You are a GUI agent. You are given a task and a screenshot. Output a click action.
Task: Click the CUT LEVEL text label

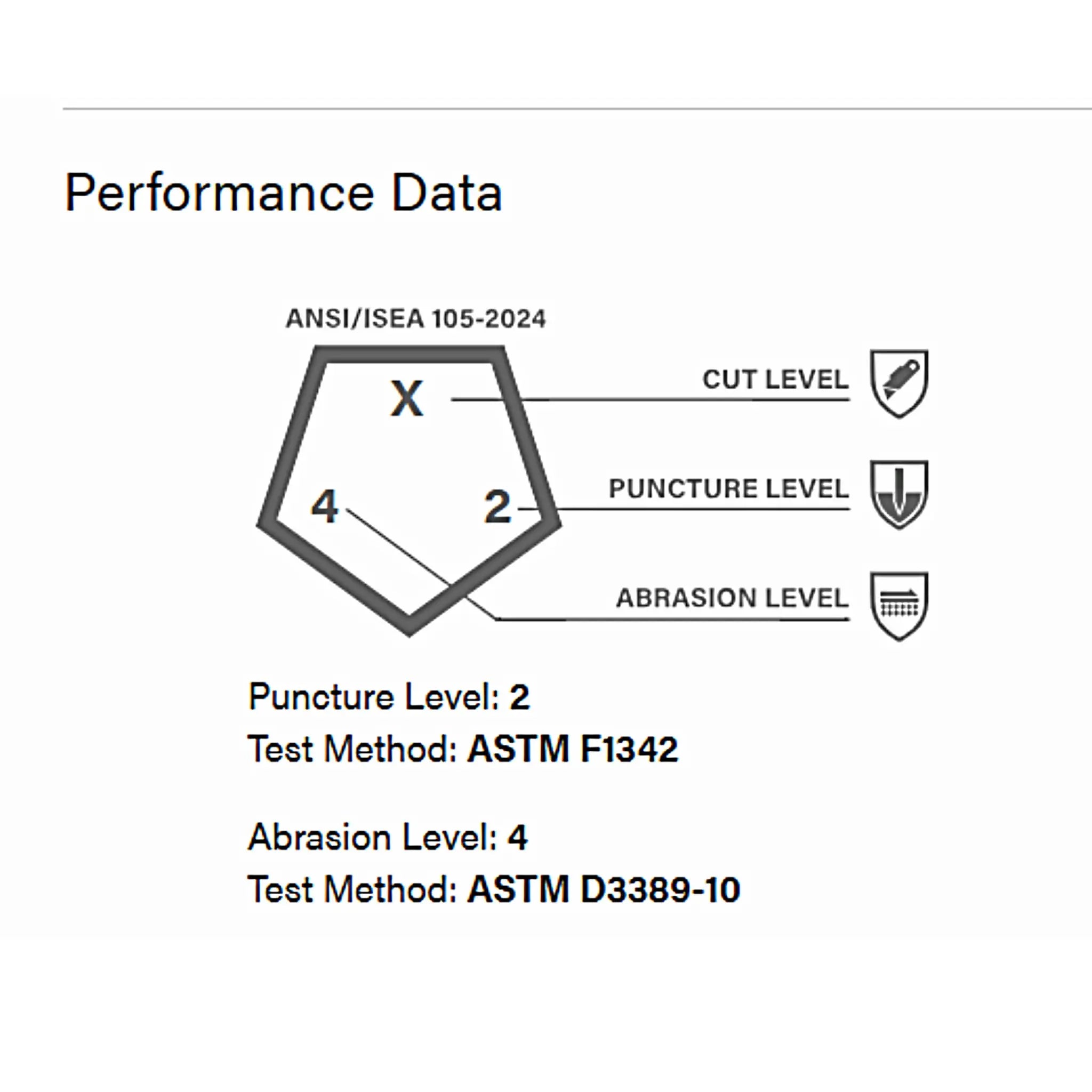pyautogui.click(x=775, y=379)
